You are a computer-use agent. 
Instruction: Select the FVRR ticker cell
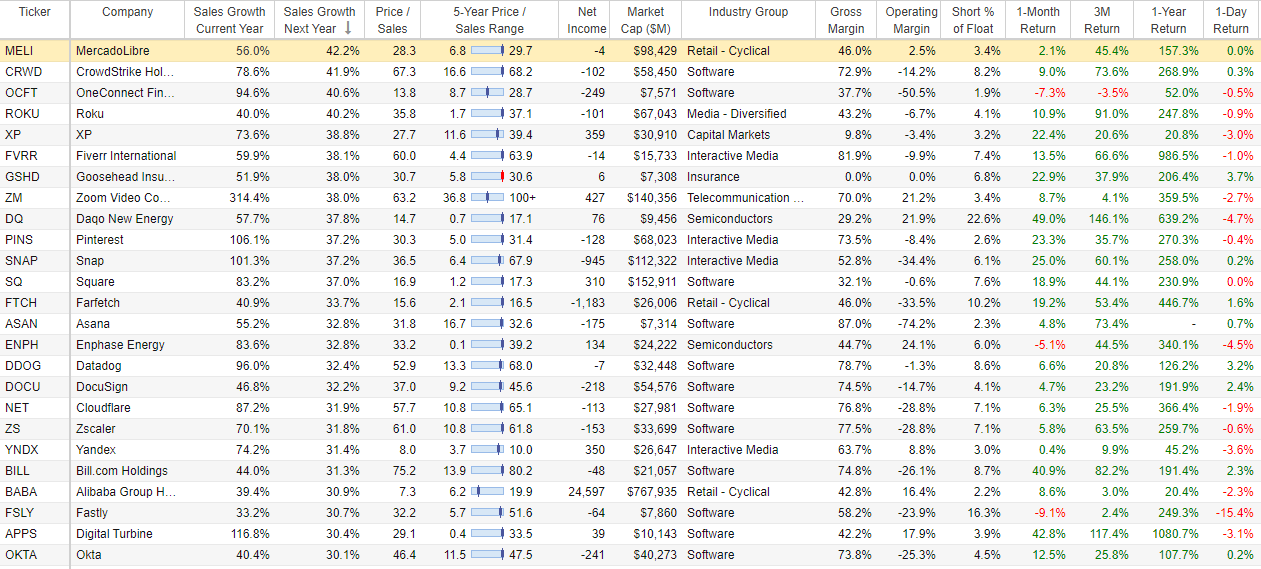click(20, 156)
